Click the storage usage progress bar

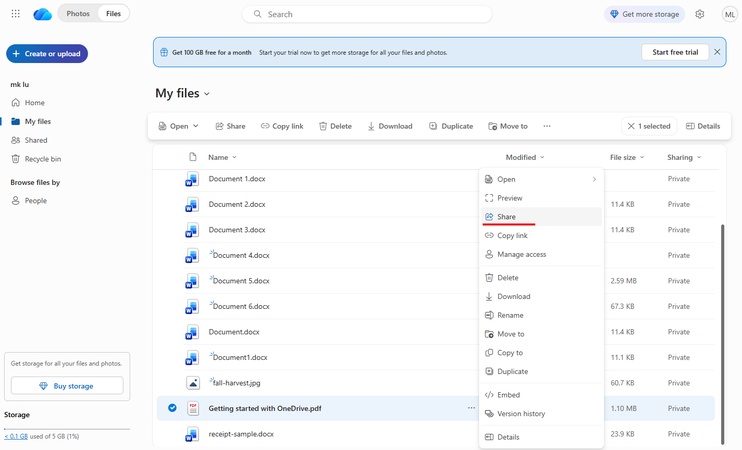[67, 429]
